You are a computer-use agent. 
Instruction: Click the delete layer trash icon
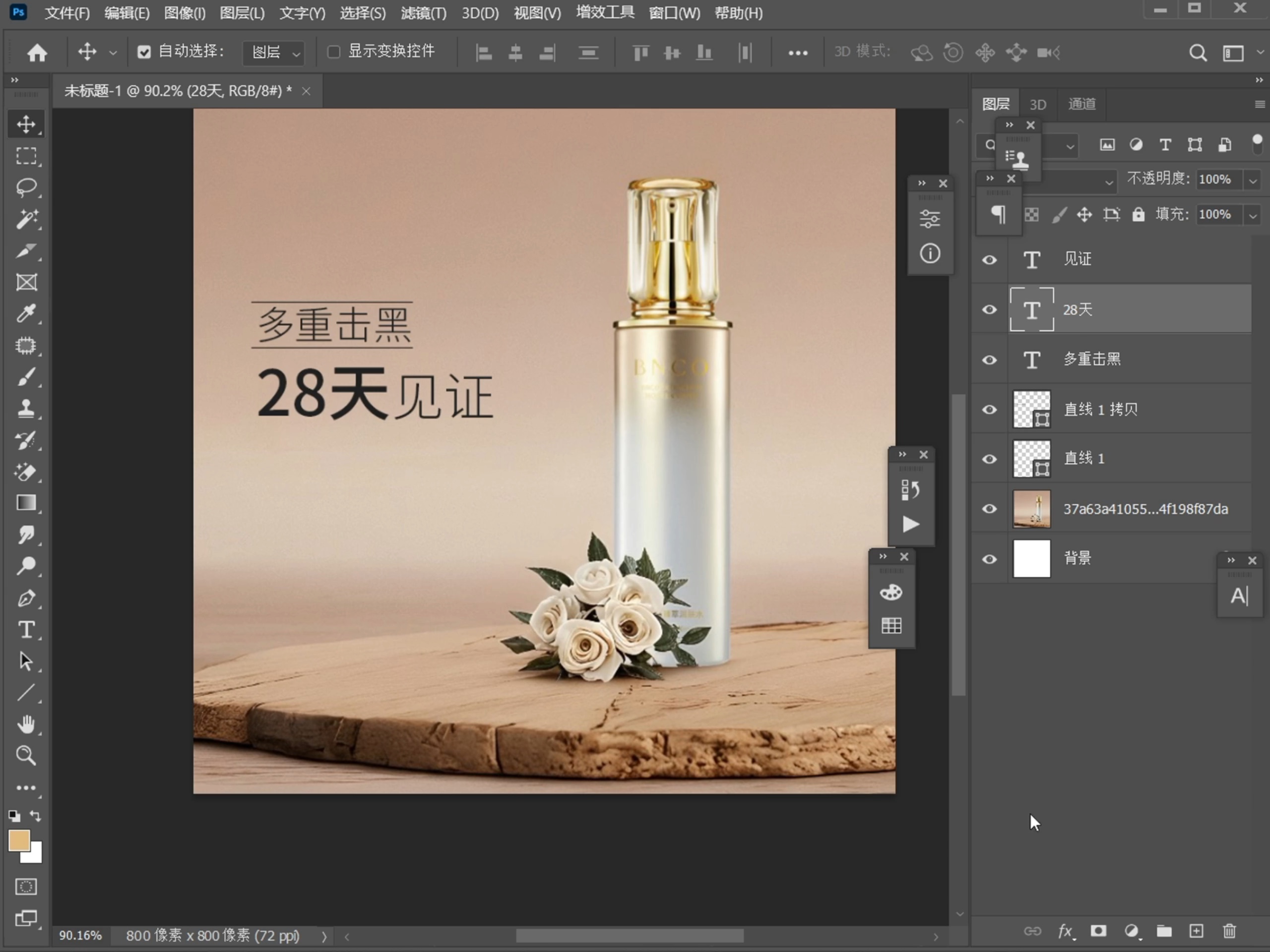point(1229,931)
